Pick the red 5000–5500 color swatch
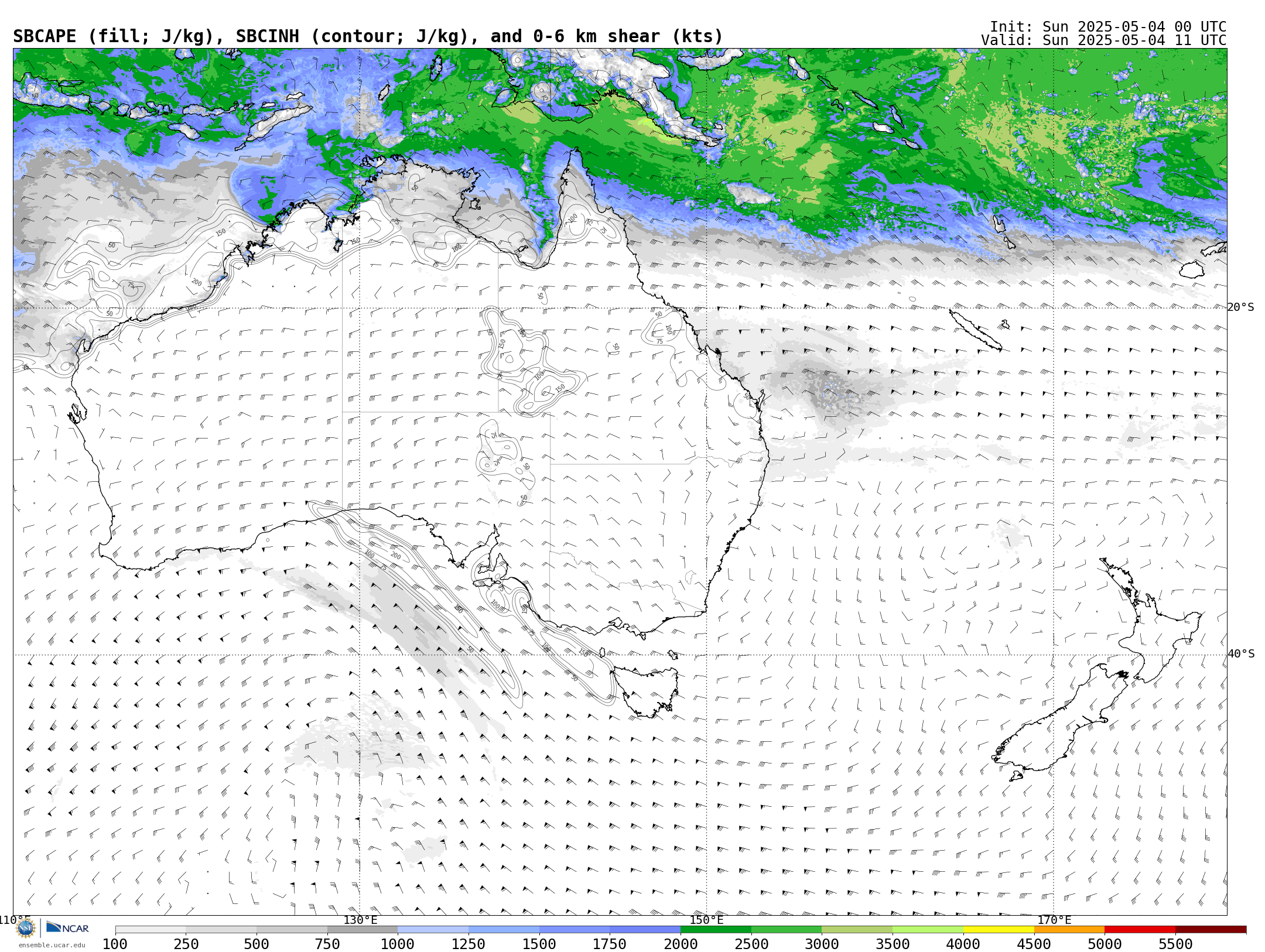Screen dimensions: 1265x952 coord(1140,930)
